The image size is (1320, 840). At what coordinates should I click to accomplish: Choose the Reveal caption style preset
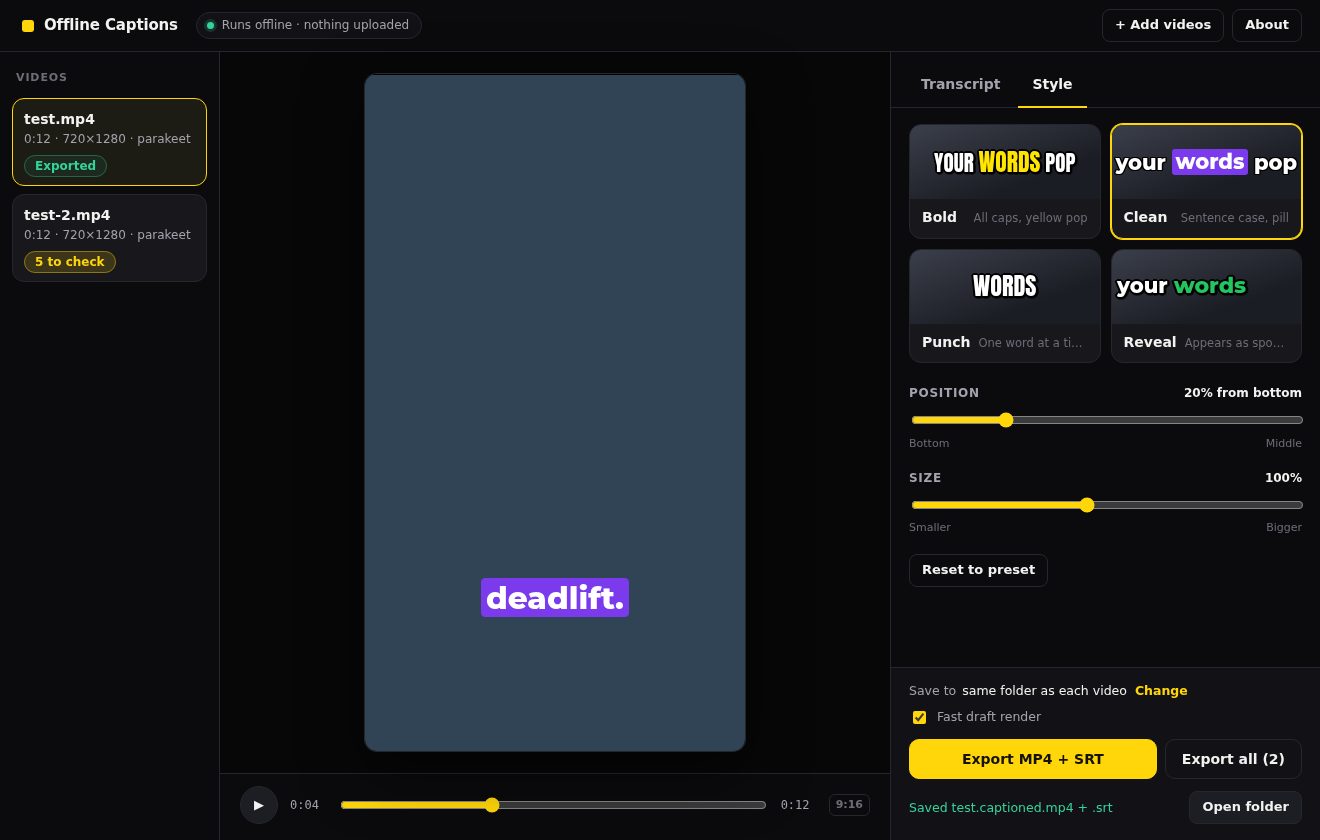coord(1206,306)
